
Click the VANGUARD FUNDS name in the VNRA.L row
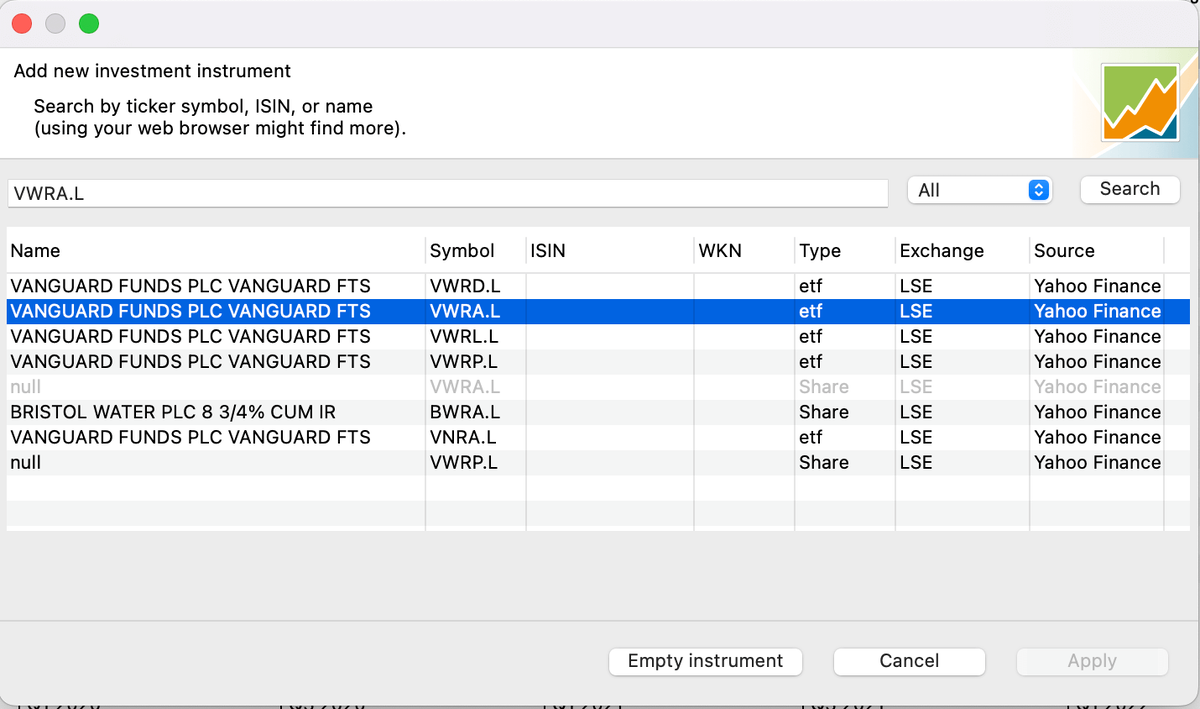pyautogui.click(x=190, y=437)
